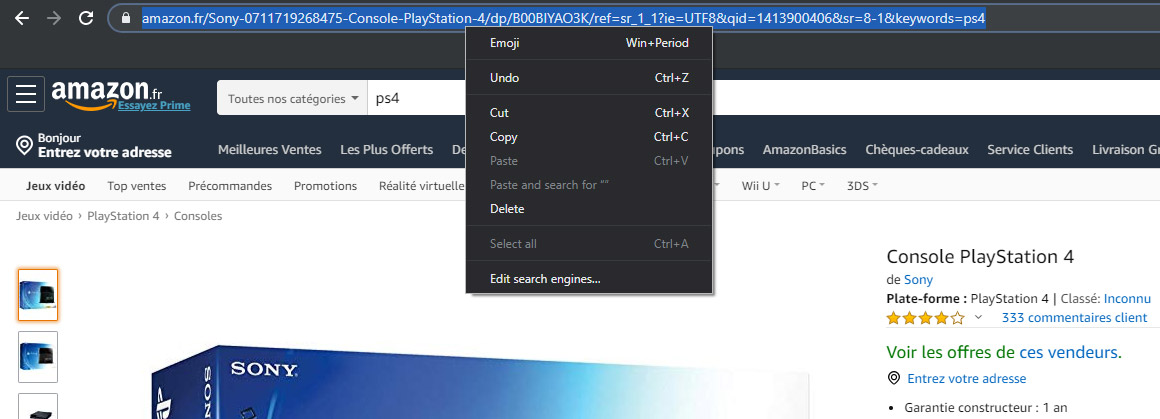The image size is (1160, 419).
Task: Click the Amazon.fr logo
Action: pyautogui.click(x=107, y=93)
